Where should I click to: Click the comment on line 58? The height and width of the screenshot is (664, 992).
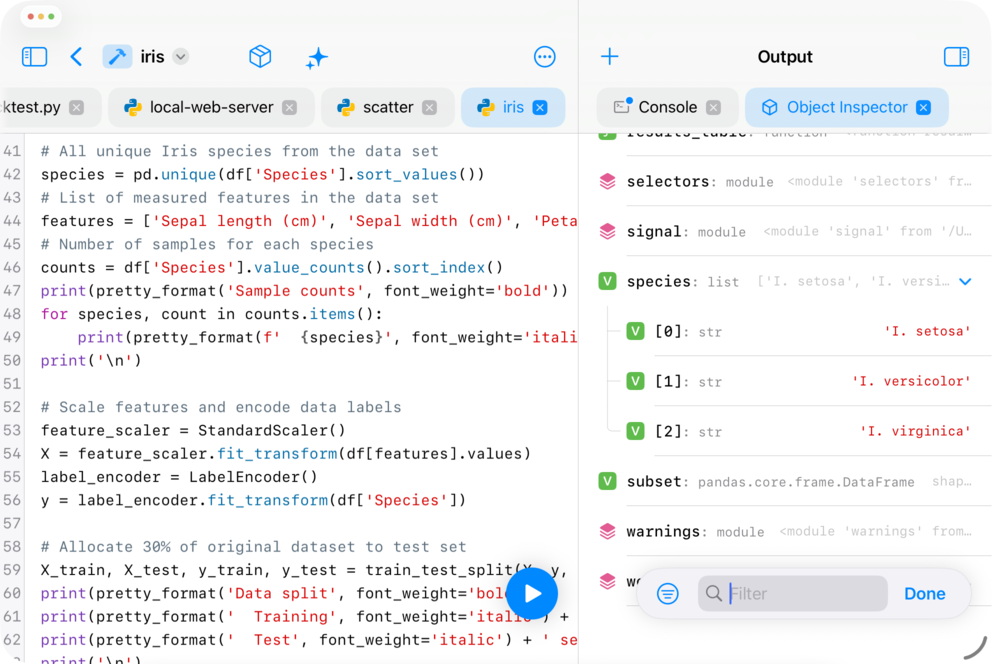coord(254,547)
